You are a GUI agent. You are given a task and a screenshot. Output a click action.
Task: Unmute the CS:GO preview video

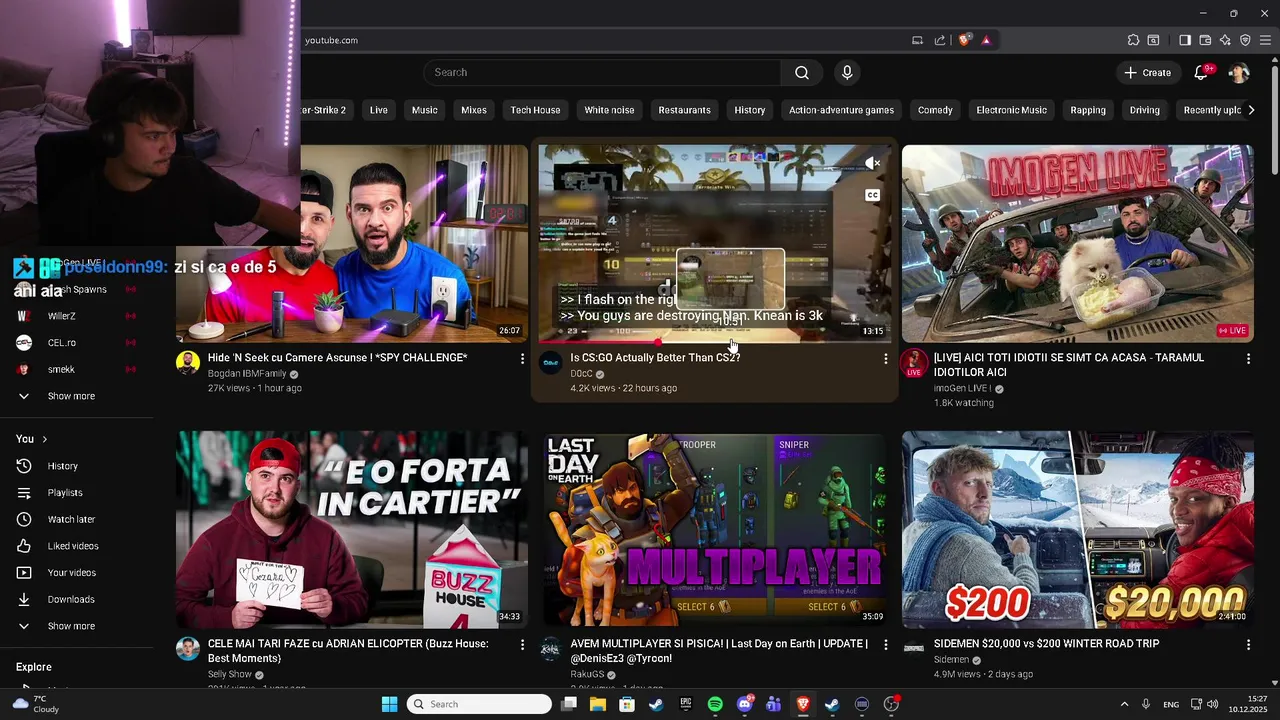point(873,163)
